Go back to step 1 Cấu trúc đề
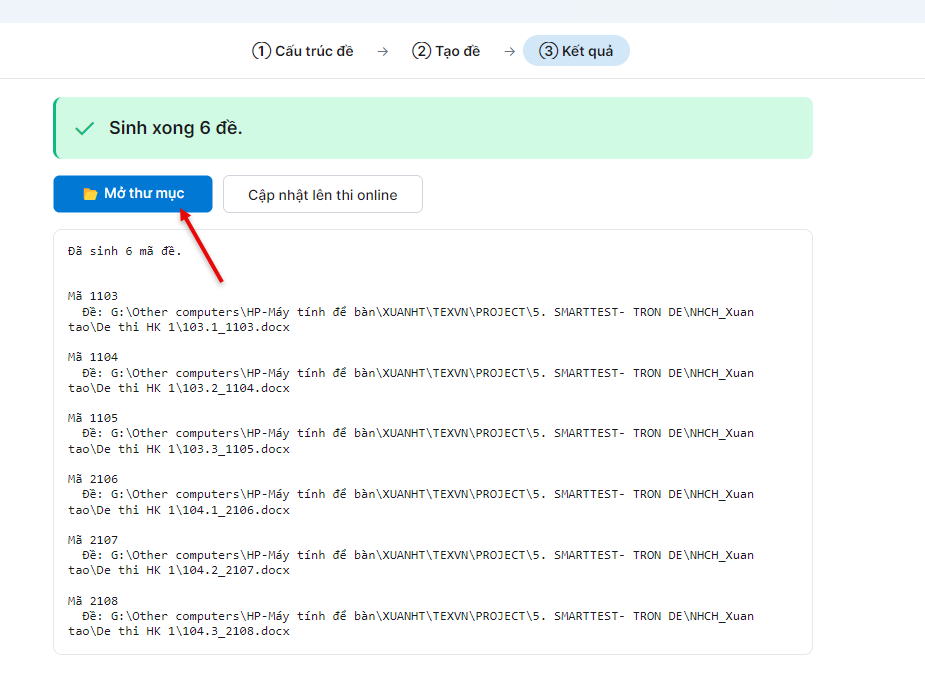The height and width of the screenshot is (686, 925). click(303, 51)
